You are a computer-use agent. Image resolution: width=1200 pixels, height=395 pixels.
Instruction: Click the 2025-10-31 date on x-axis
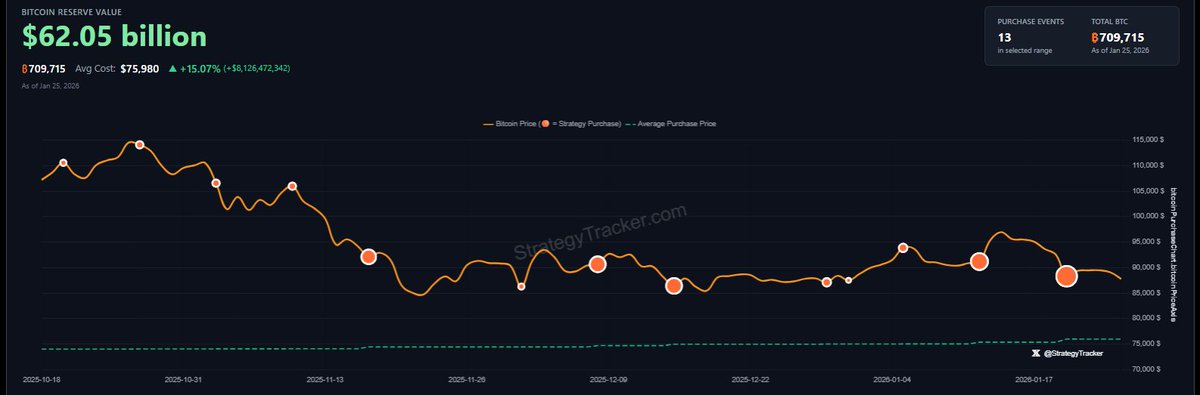[184, 380]
